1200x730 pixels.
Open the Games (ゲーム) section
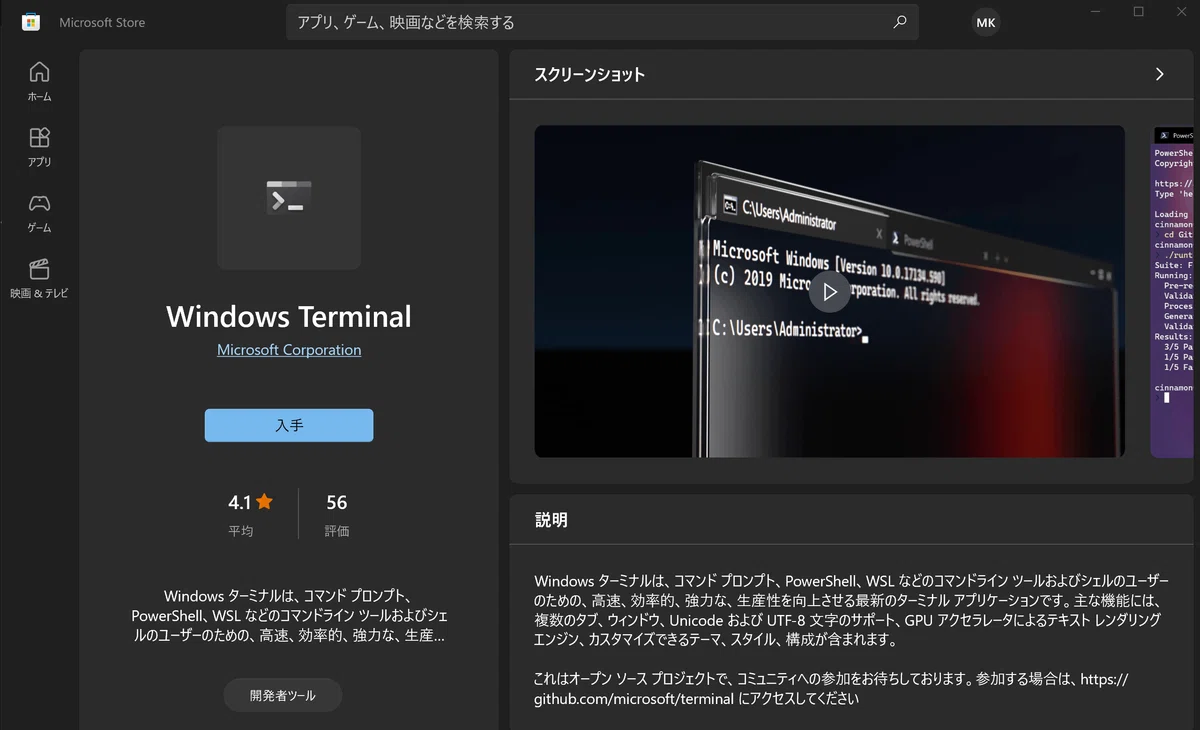tap(39, 213)
